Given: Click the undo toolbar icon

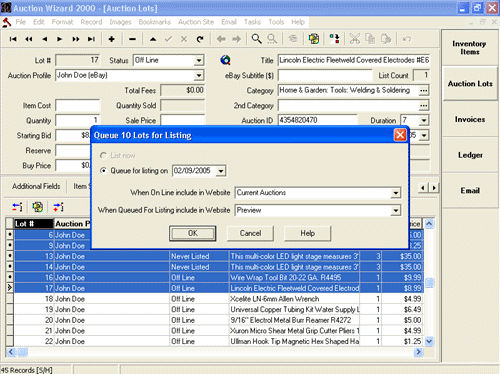Looking at the screenshot, I should pyautogui.click(x=407, y=39).
